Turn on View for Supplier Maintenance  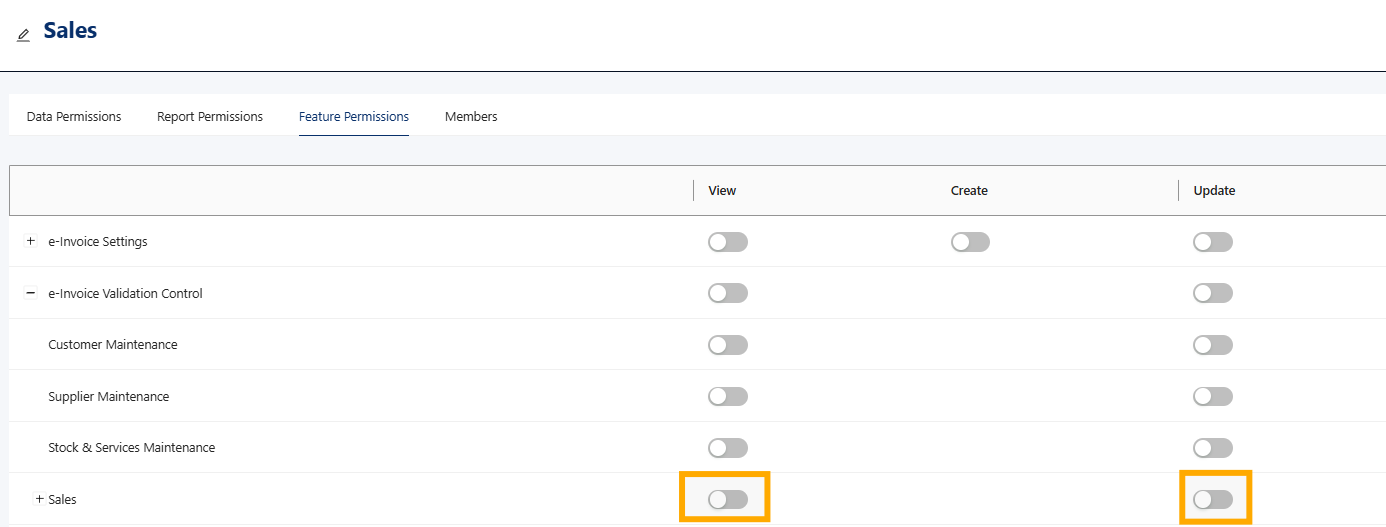pos(728,396)
